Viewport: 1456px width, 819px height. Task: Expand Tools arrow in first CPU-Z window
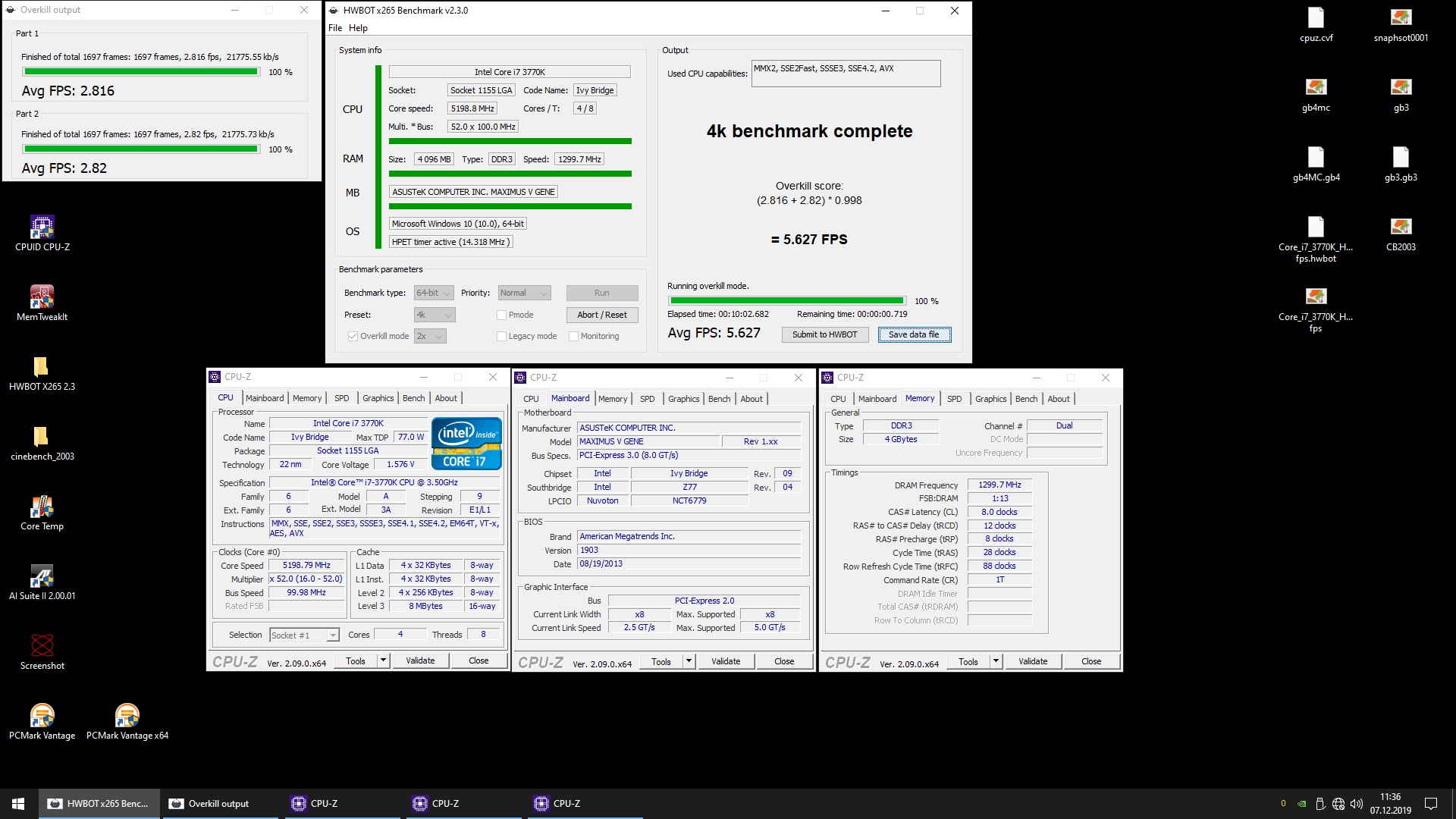coord(383,661)
